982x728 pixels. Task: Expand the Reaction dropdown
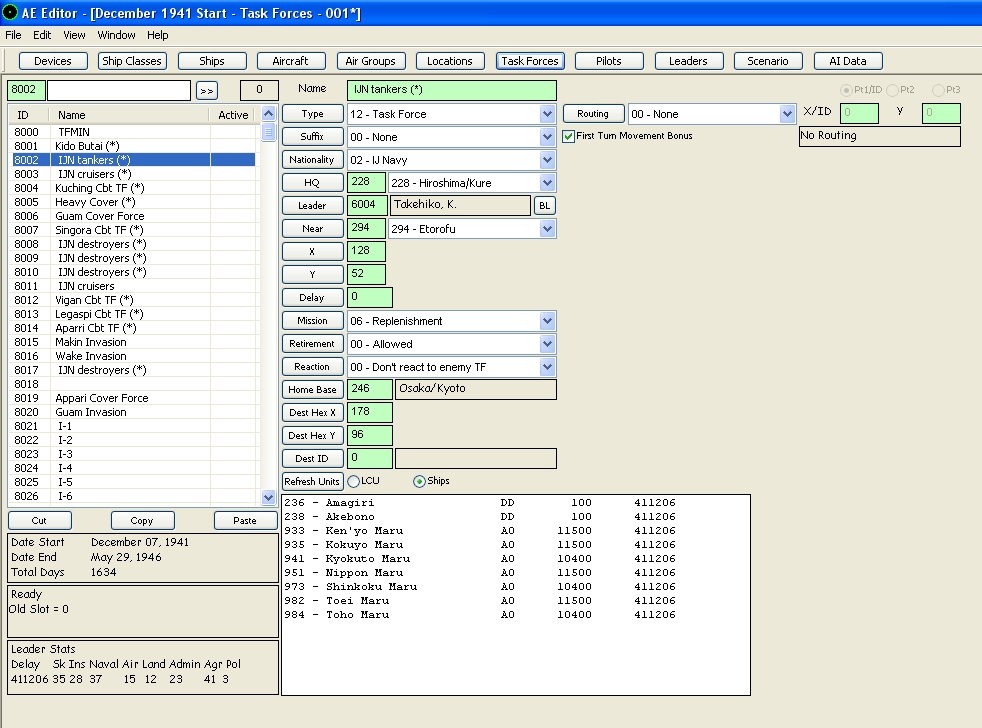point(547,367)
